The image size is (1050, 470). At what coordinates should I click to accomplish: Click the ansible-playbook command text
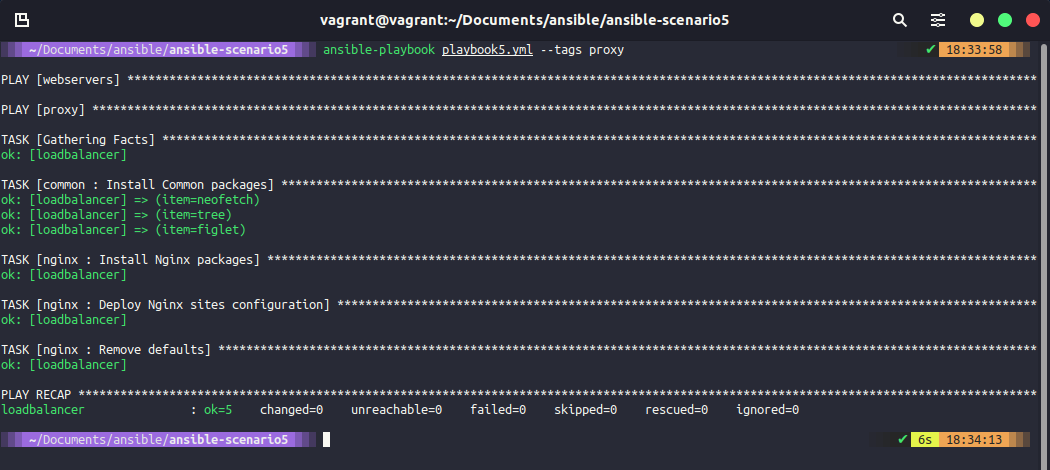pyautogui.click(x=379, y=50)
